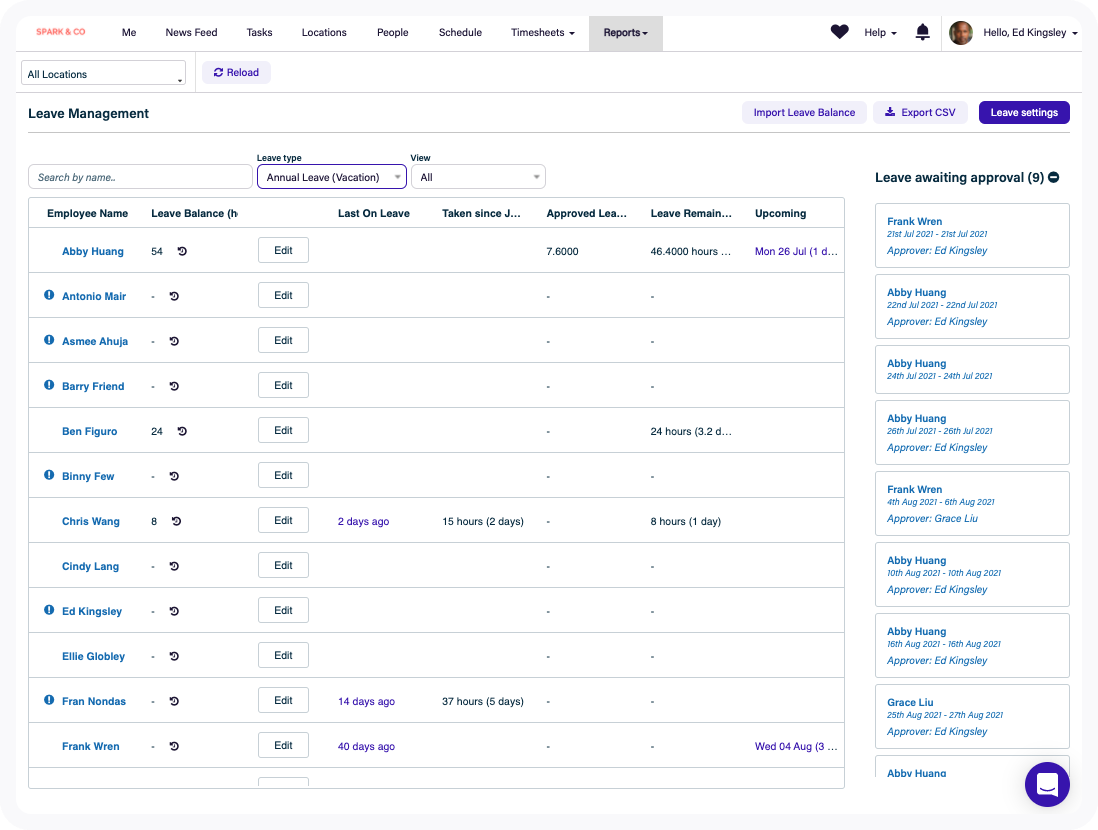Click the warning icon next to Antonio Mair
This screenshot has width=1098, height=830.
click(x=49, y=295)
